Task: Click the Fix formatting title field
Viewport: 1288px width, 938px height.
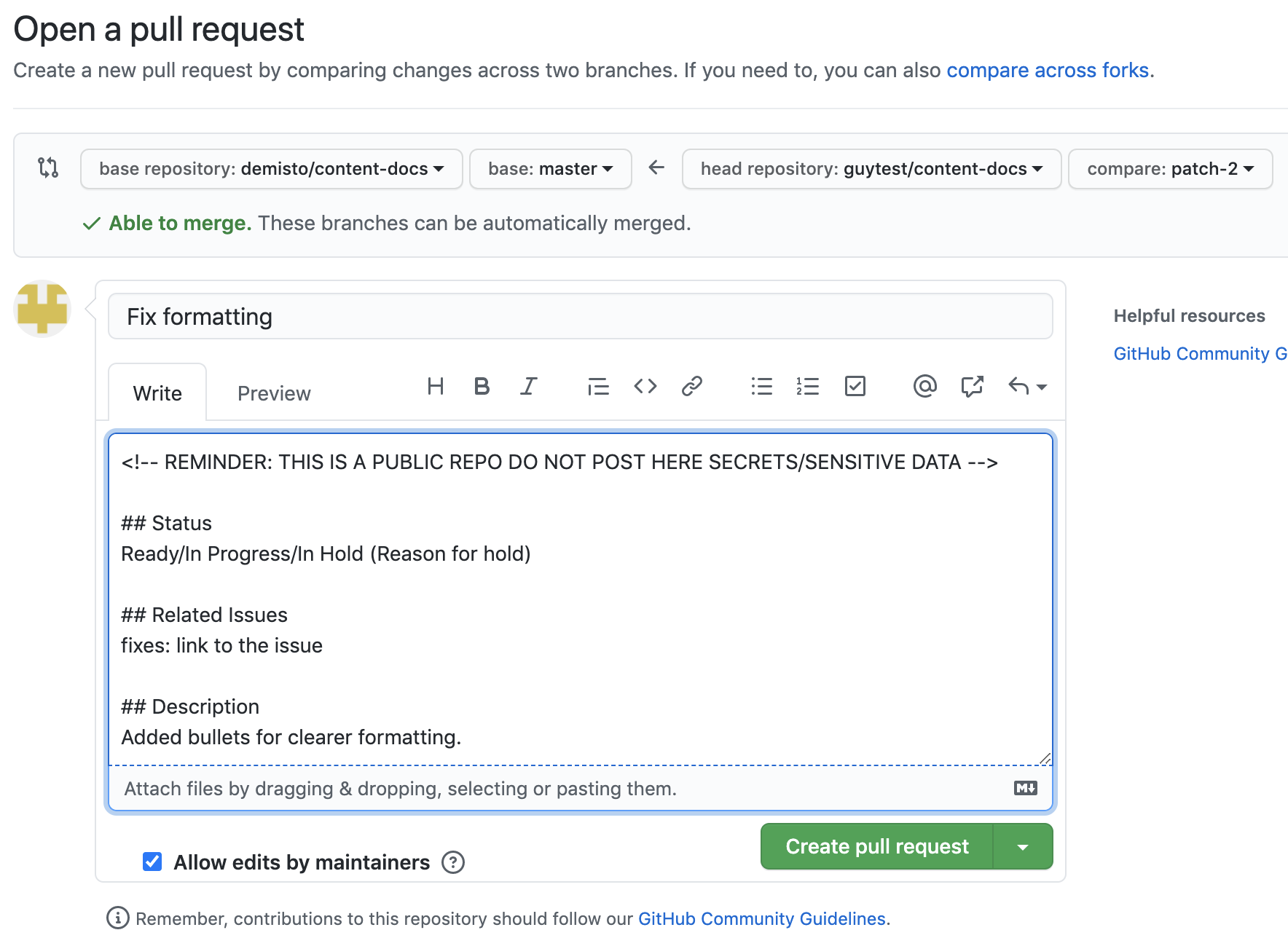Action: (x=580, y=317)
